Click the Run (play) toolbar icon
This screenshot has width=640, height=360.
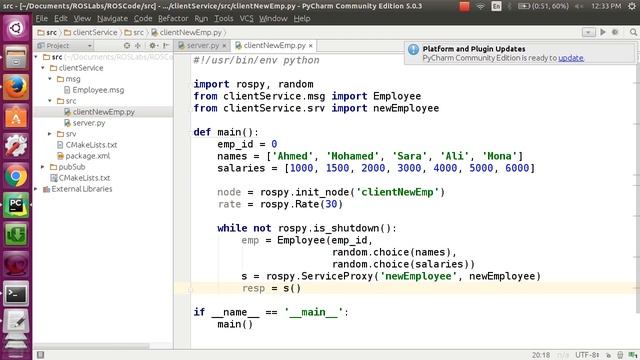[x=603, y=32]
